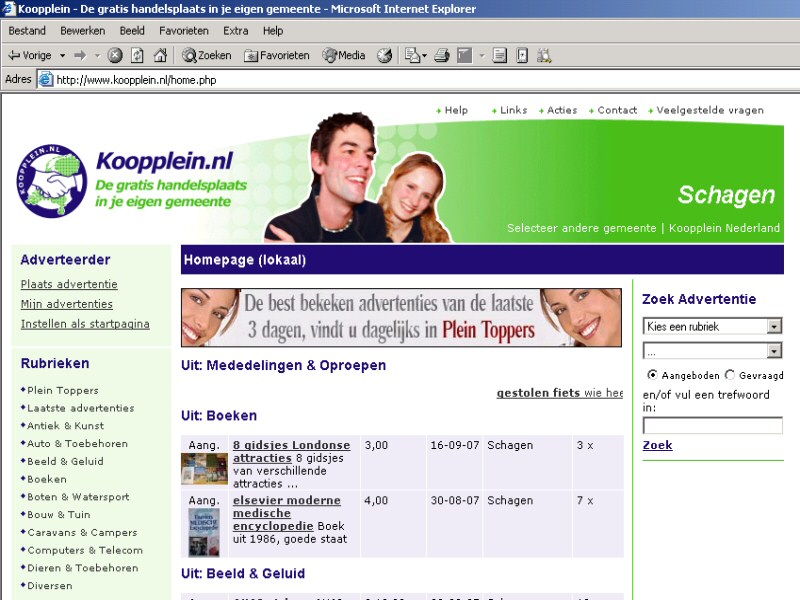Click the Forward arrow toolbar icon
Image resolution: width=800 pixels, height=600 pixels.
(80, 55)
